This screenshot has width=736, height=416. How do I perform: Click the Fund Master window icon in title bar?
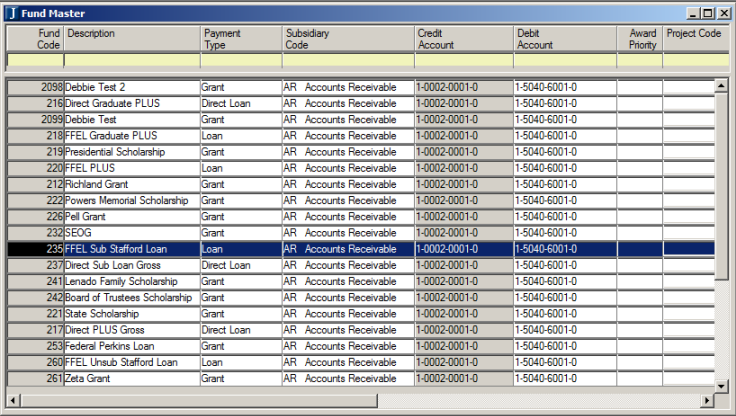point(11,13)
